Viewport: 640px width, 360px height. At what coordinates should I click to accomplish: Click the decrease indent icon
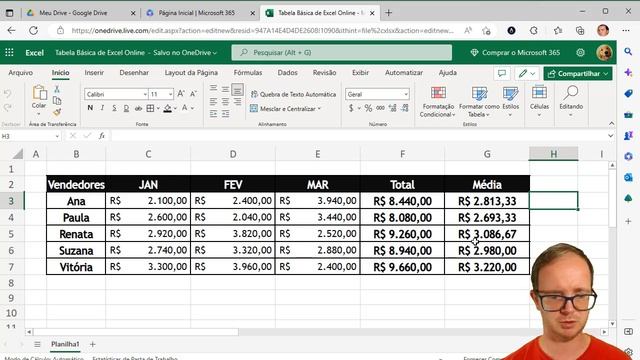[x=213, y=114]
